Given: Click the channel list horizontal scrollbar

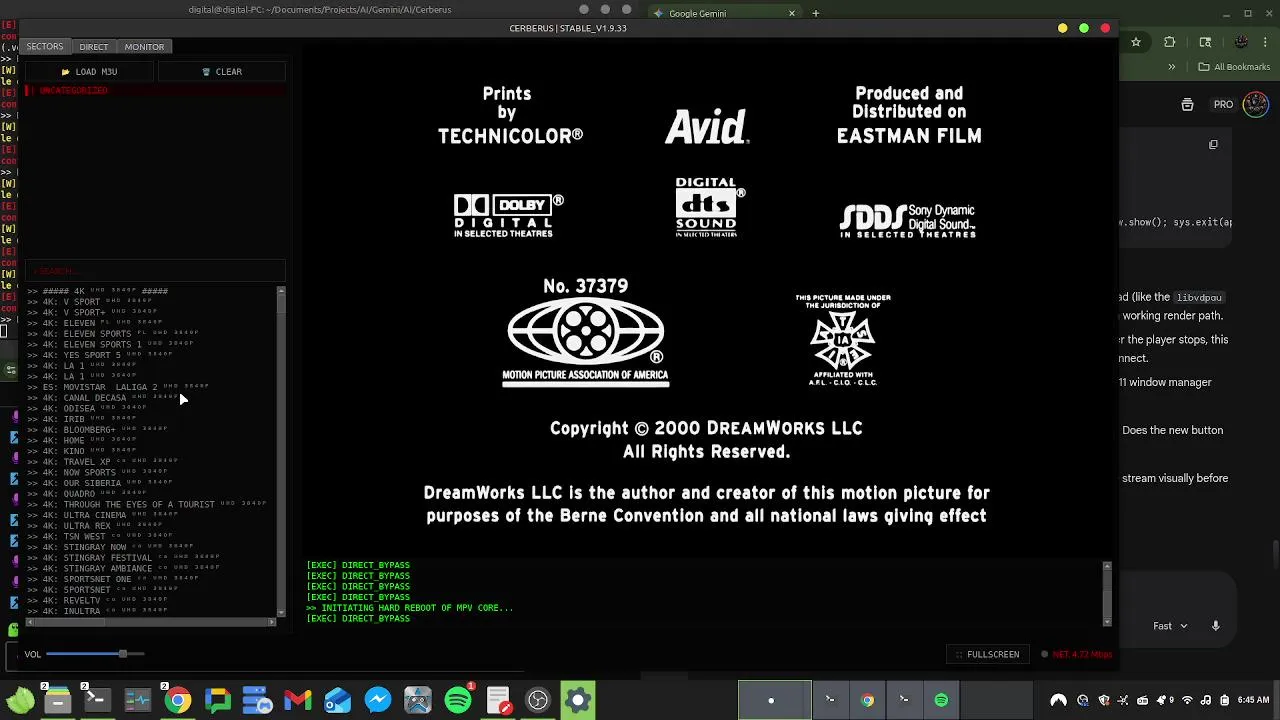Looking at the screenshot, I should pos(150,622).
